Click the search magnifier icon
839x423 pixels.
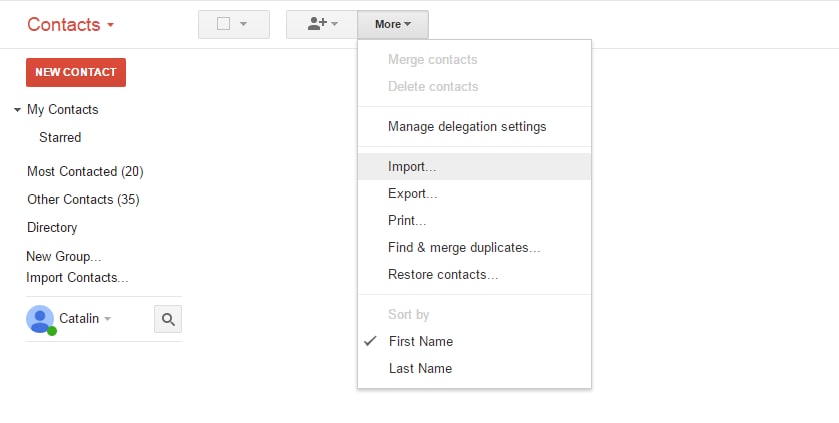tap(168, 319)
